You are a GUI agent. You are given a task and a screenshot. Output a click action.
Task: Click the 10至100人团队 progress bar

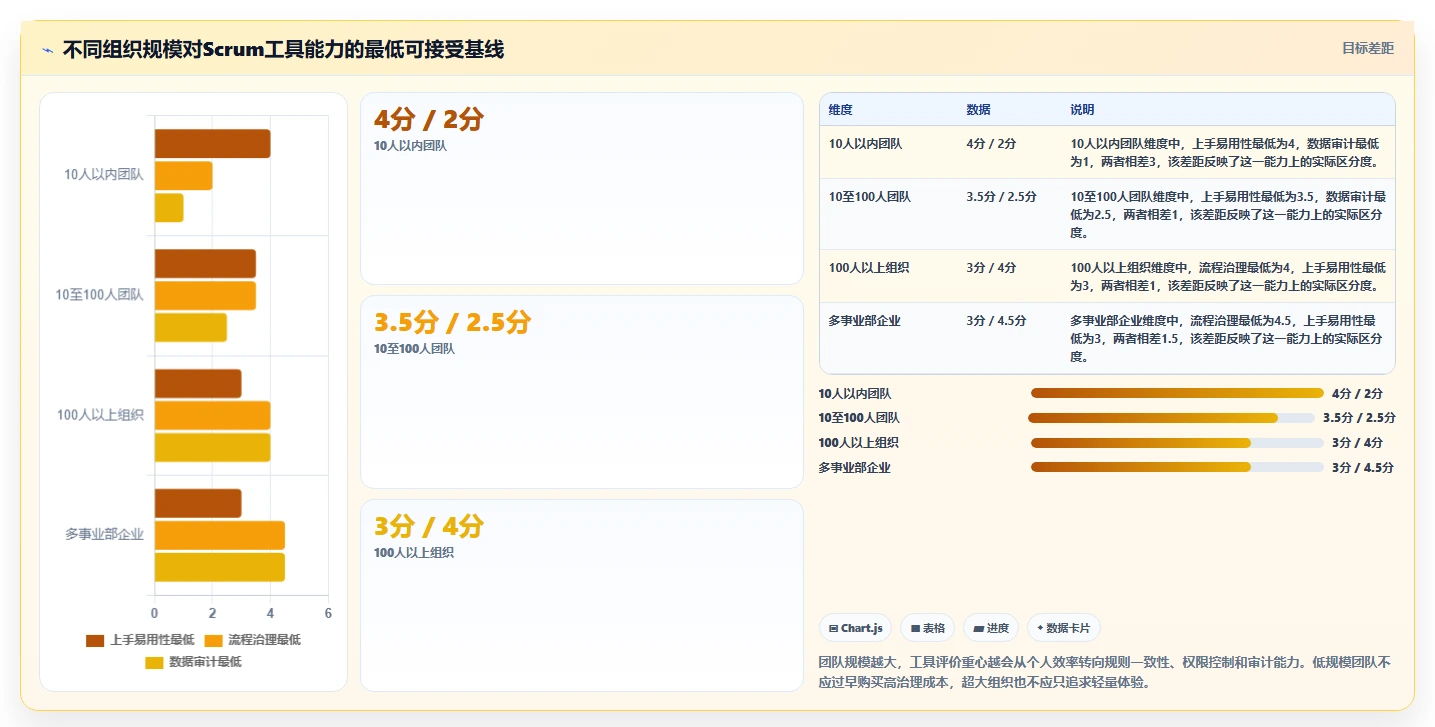click(x=1171, y=418)
